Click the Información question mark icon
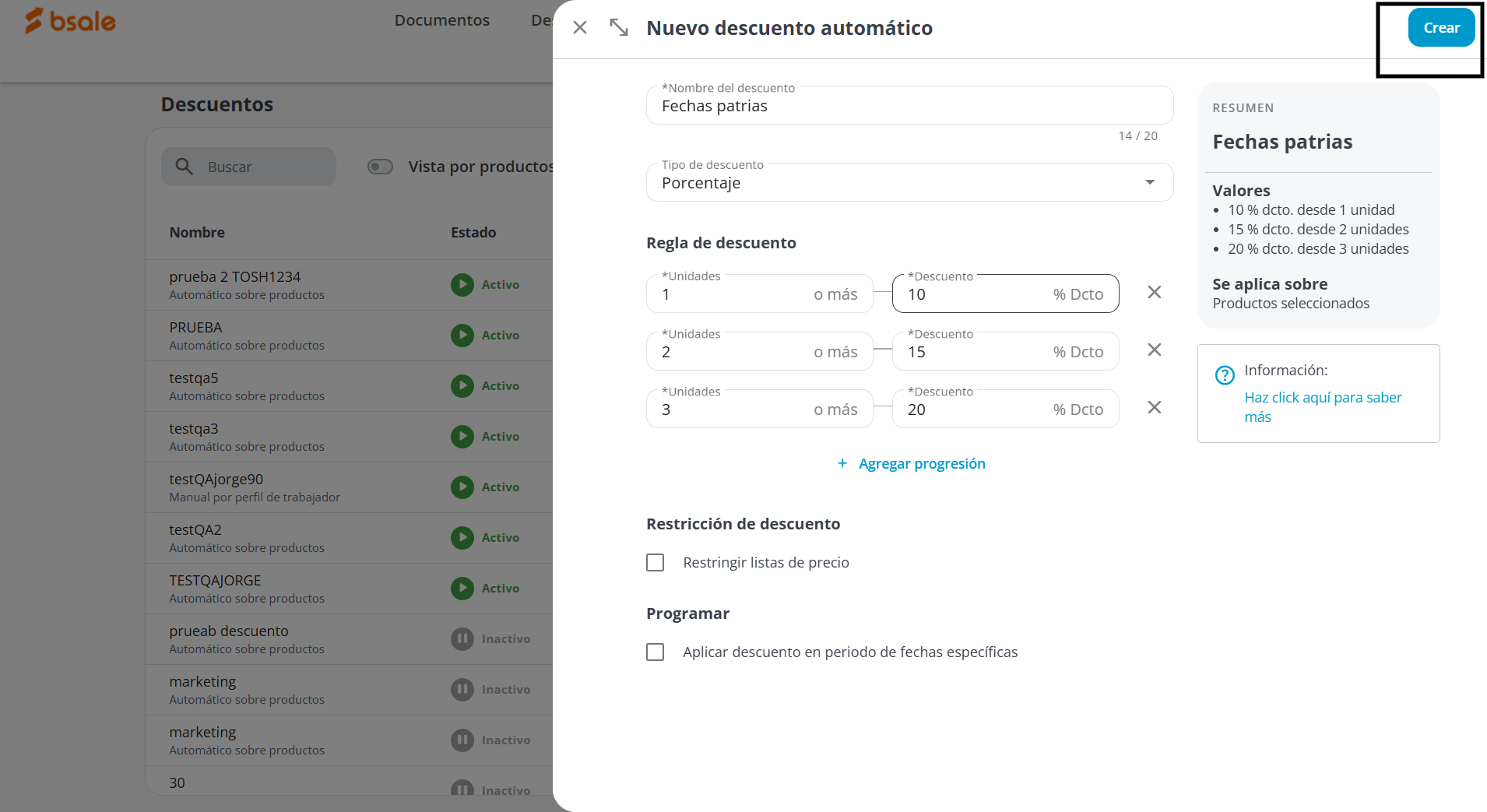This screenshot has height=812, width=1487. [x=1225, y=375]
